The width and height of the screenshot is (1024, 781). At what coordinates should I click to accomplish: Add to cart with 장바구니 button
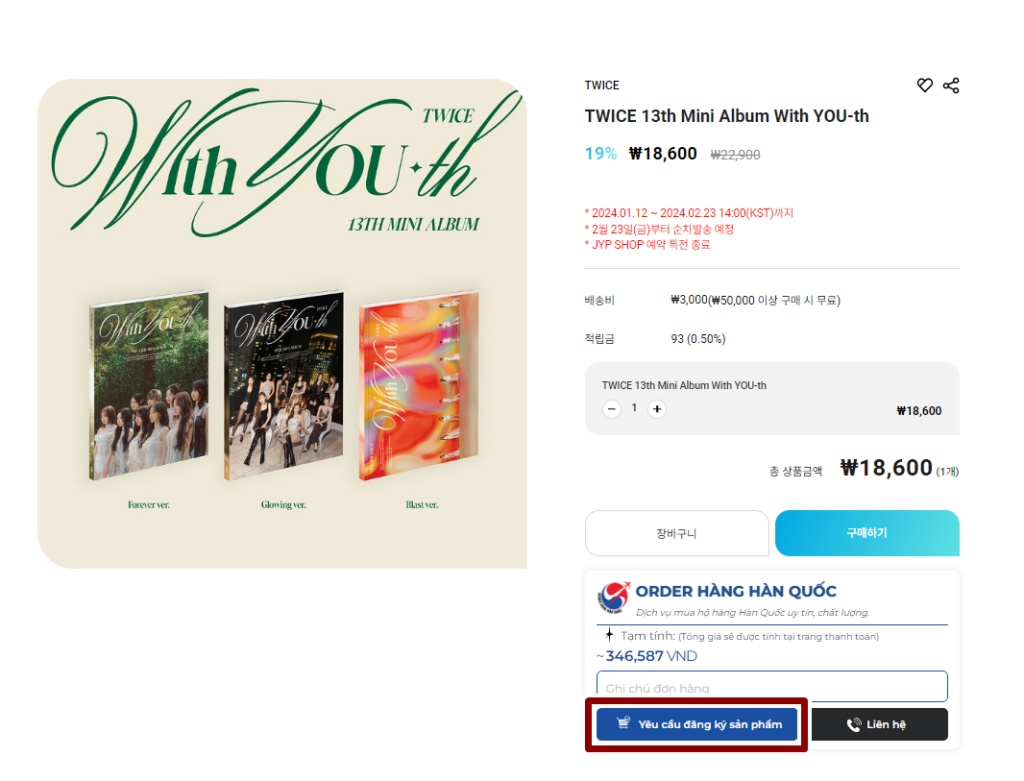(677, 533)
